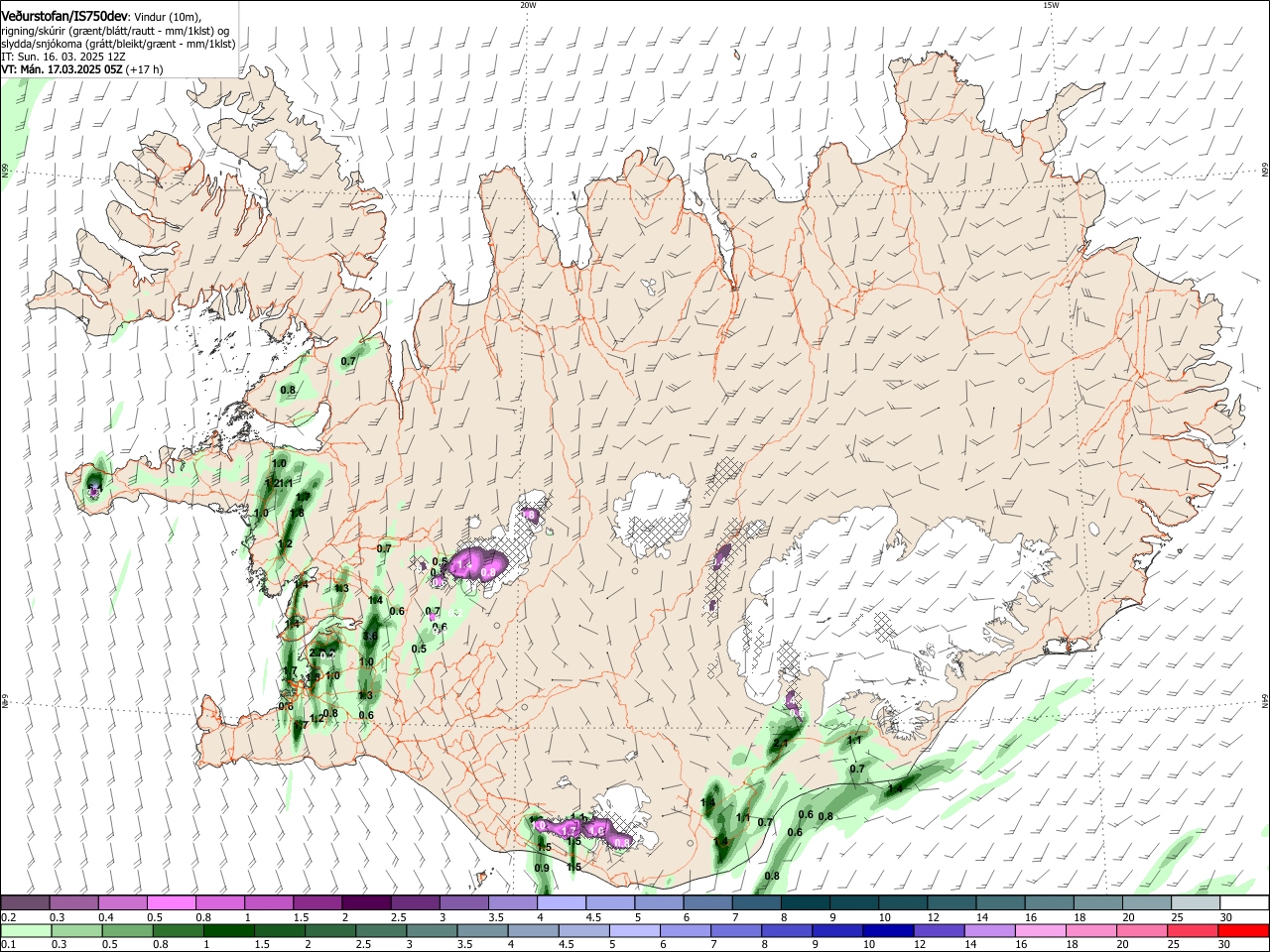Image resolution: width=1270 pixels, height=952 pixels.
Task: Click the 0.4 label on the snow scale
Action: coord(106,918)
